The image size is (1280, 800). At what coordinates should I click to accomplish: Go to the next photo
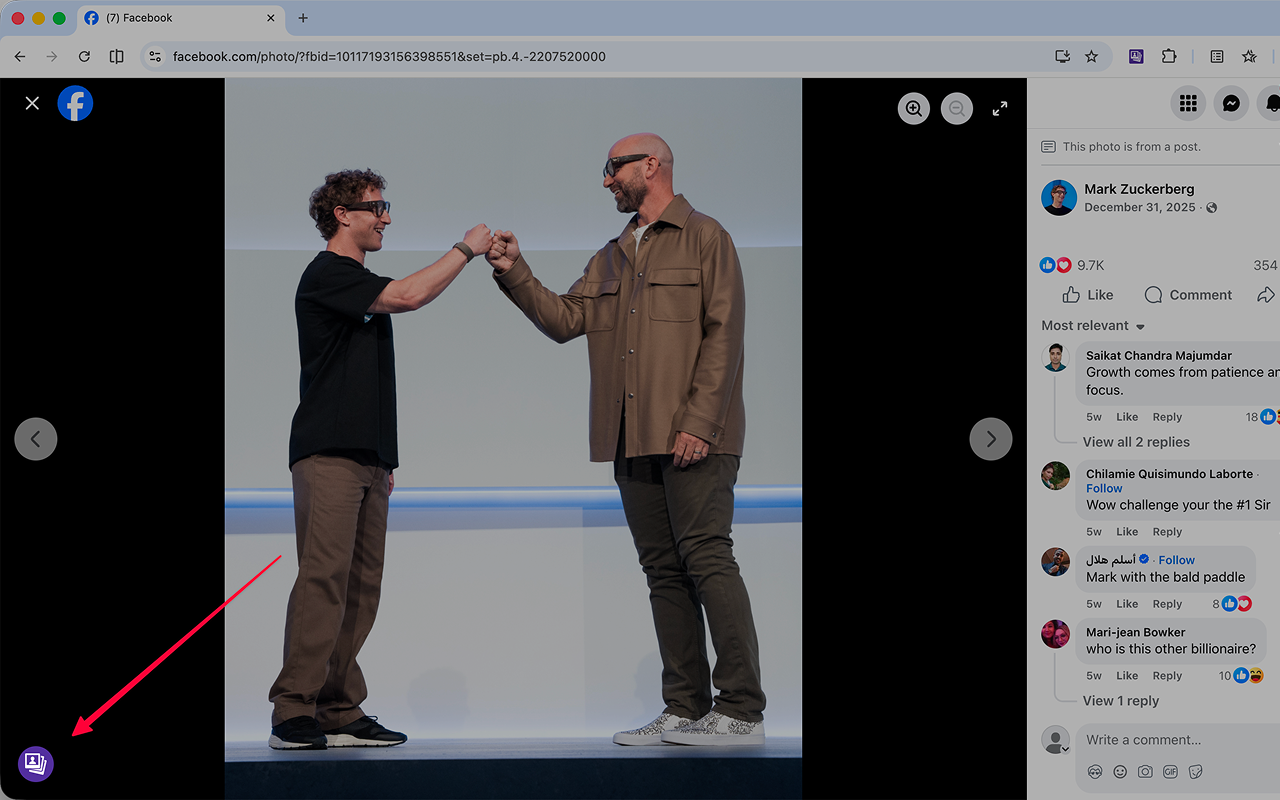(991, 439)
